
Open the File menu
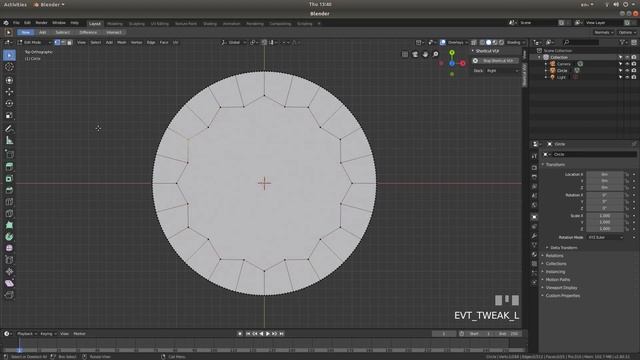point(16,23)
